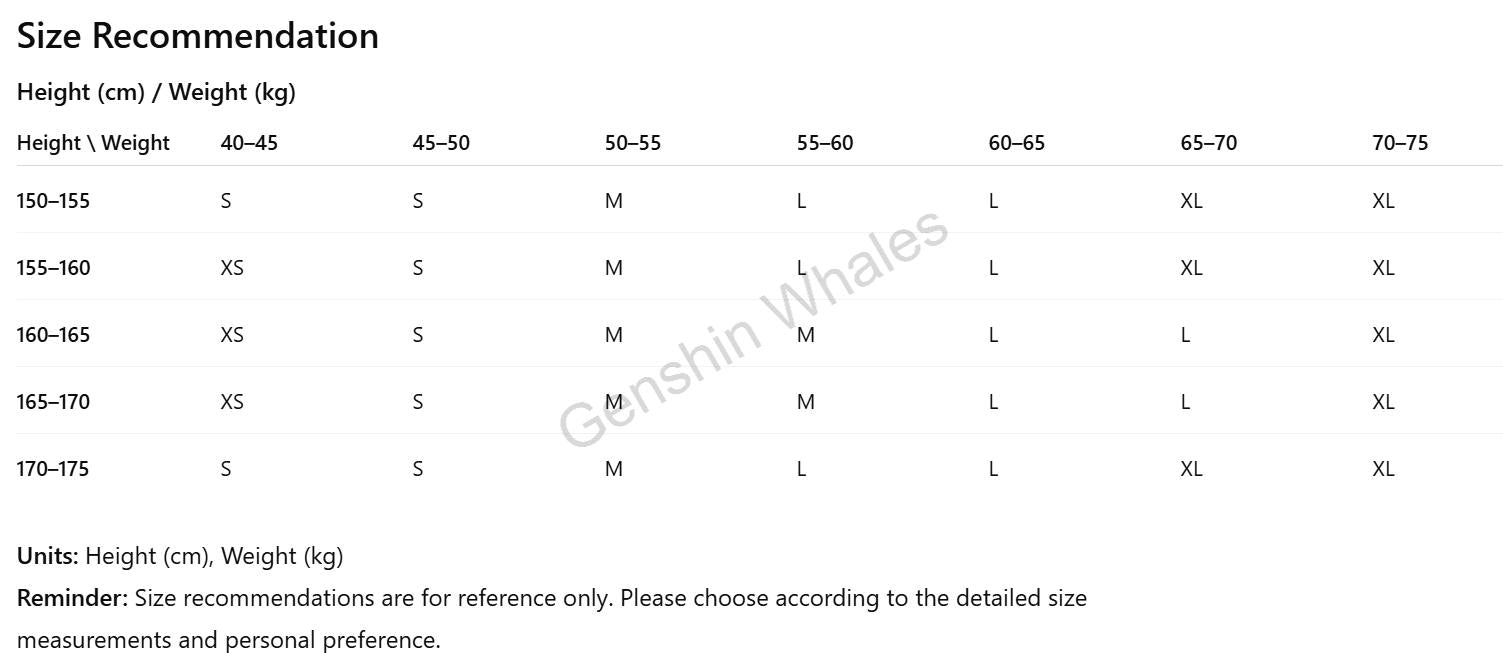Click the Size Recommendation heading
Viewport: 1503px width, 653px height.
pyautogui.click(x=198, y=36)
